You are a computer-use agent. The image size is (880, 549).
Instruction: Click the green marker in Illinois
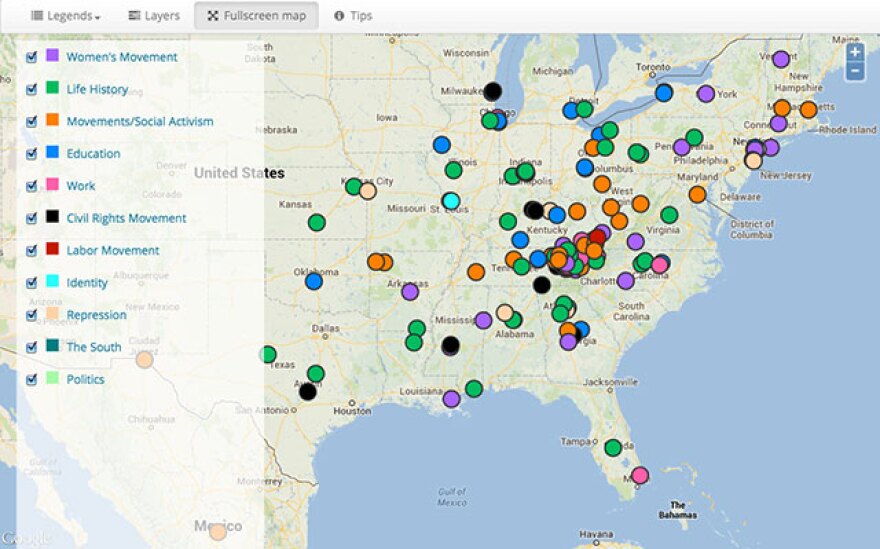pos(453,170)
